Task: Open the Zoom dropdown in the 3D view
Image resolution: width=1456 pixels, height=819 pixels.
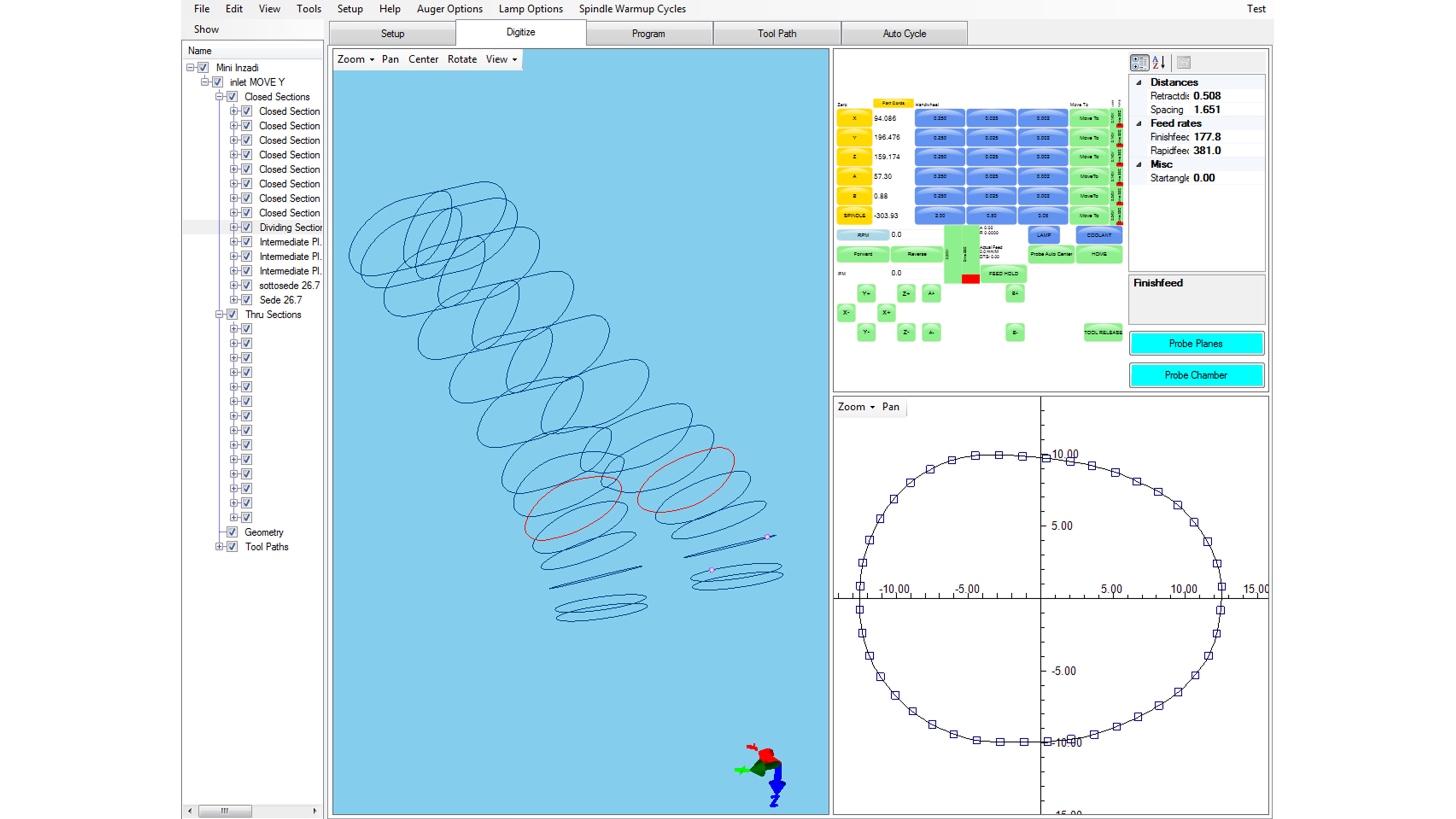Action: pos(356,59)
